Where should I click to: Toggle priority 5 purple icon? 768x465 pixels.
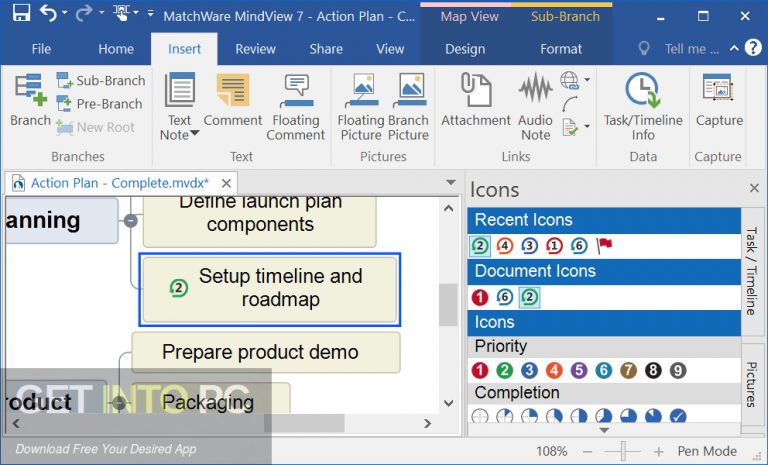[579, 370]
